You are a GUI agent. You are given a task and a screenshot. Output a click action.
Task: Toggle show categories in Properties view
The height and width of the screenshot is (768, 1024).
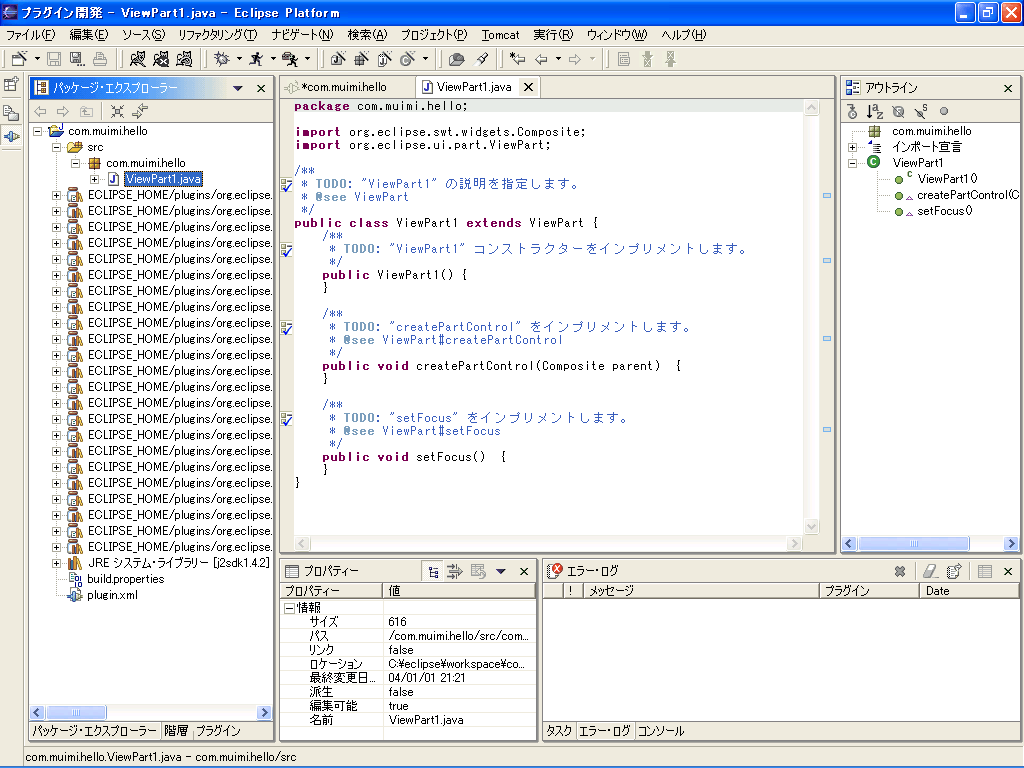coord(433,571)
